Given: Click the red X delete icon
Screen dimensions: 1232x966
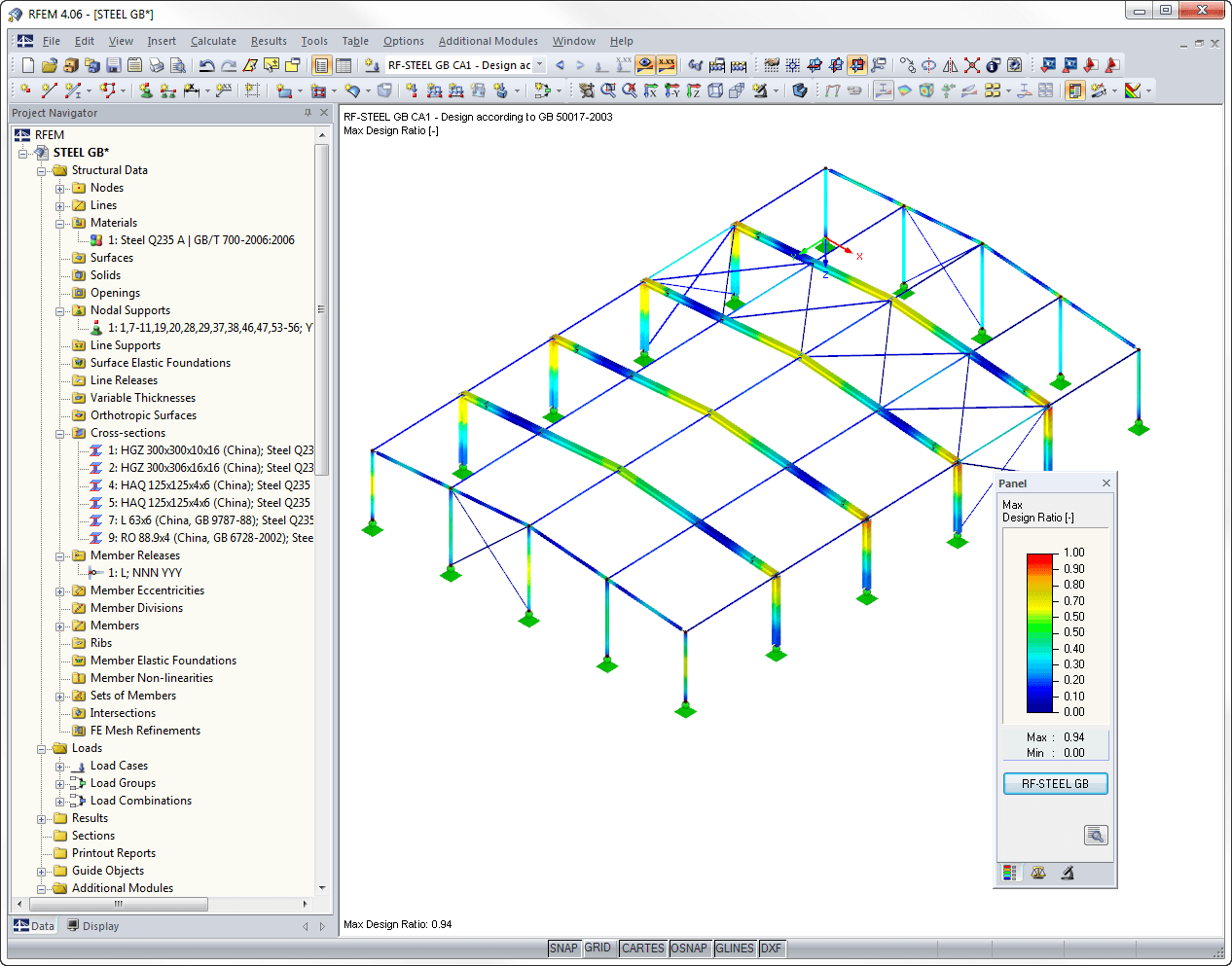Looking at the screenshot, I should click(972, 65).
